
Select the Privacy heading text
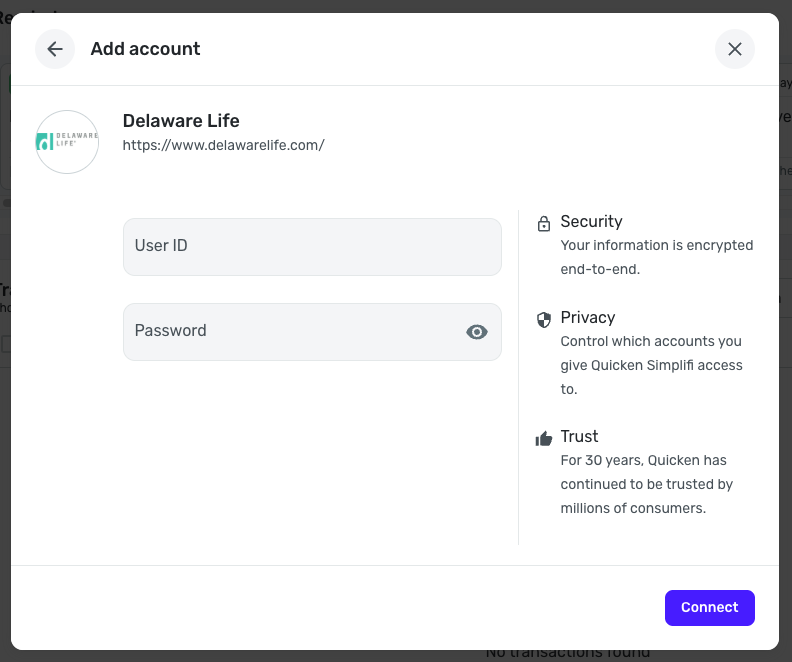(587, 317)
